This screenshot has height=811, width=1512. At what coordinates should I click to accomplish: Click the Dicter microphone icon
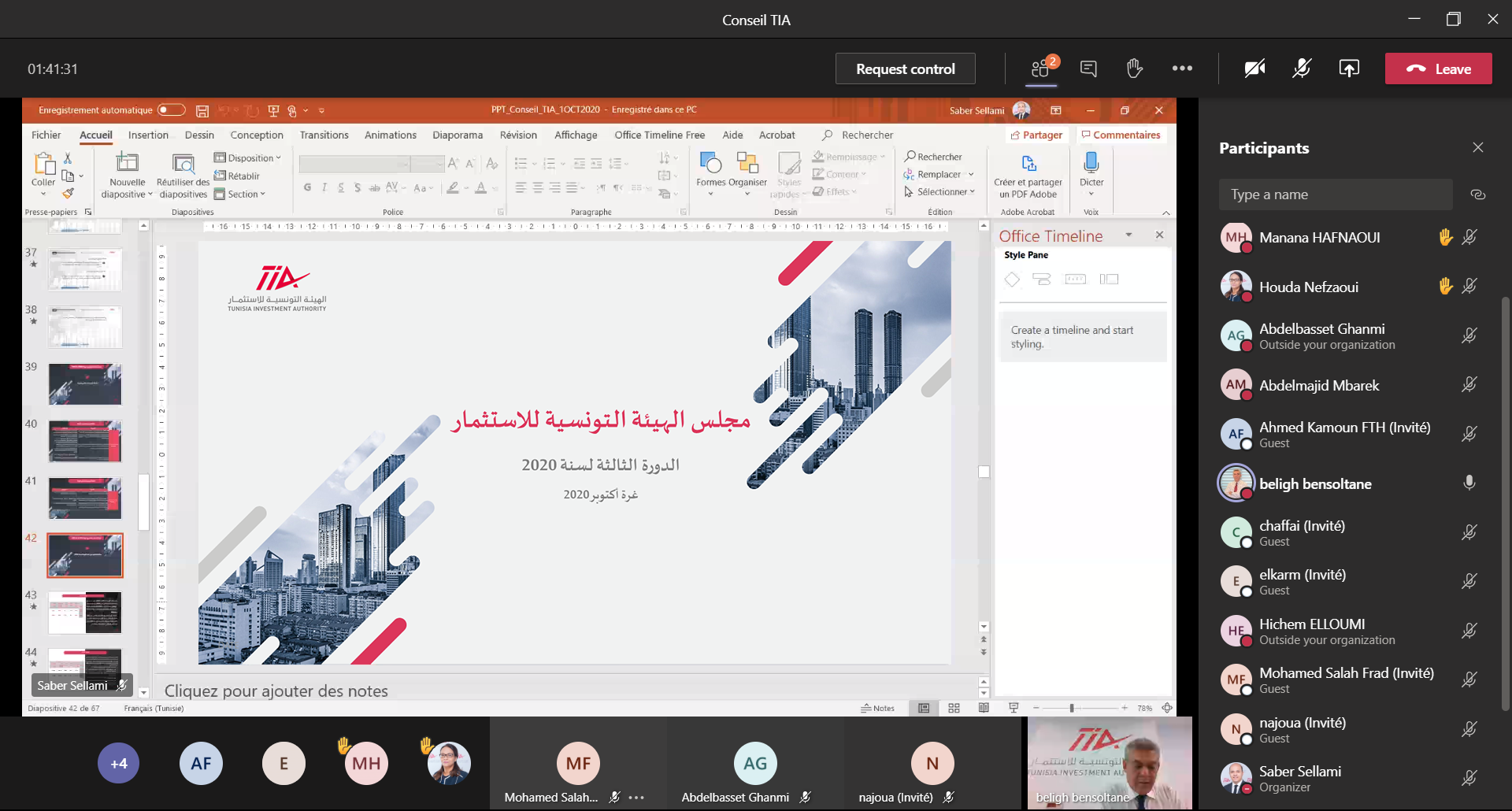[x=1091, y=163]
